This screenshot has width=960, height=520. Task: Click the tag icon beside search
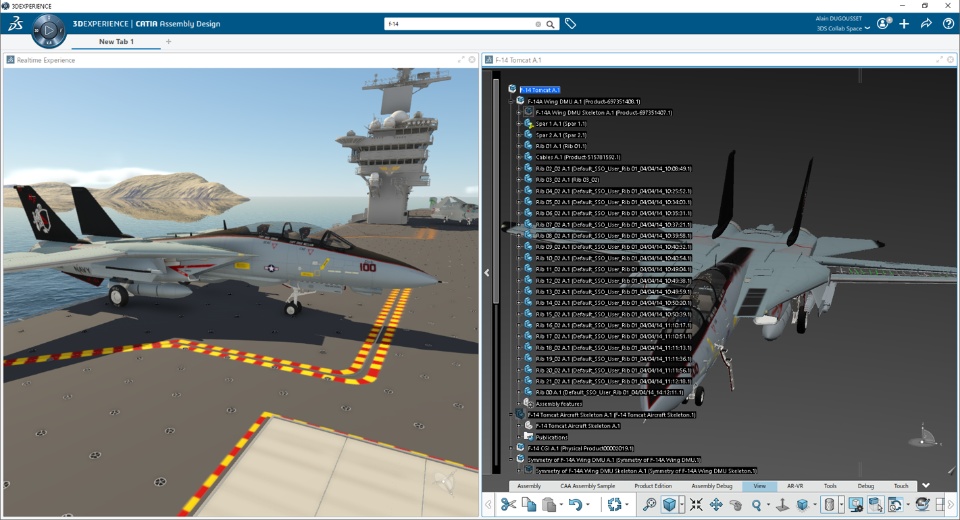(x=570, y=23)
